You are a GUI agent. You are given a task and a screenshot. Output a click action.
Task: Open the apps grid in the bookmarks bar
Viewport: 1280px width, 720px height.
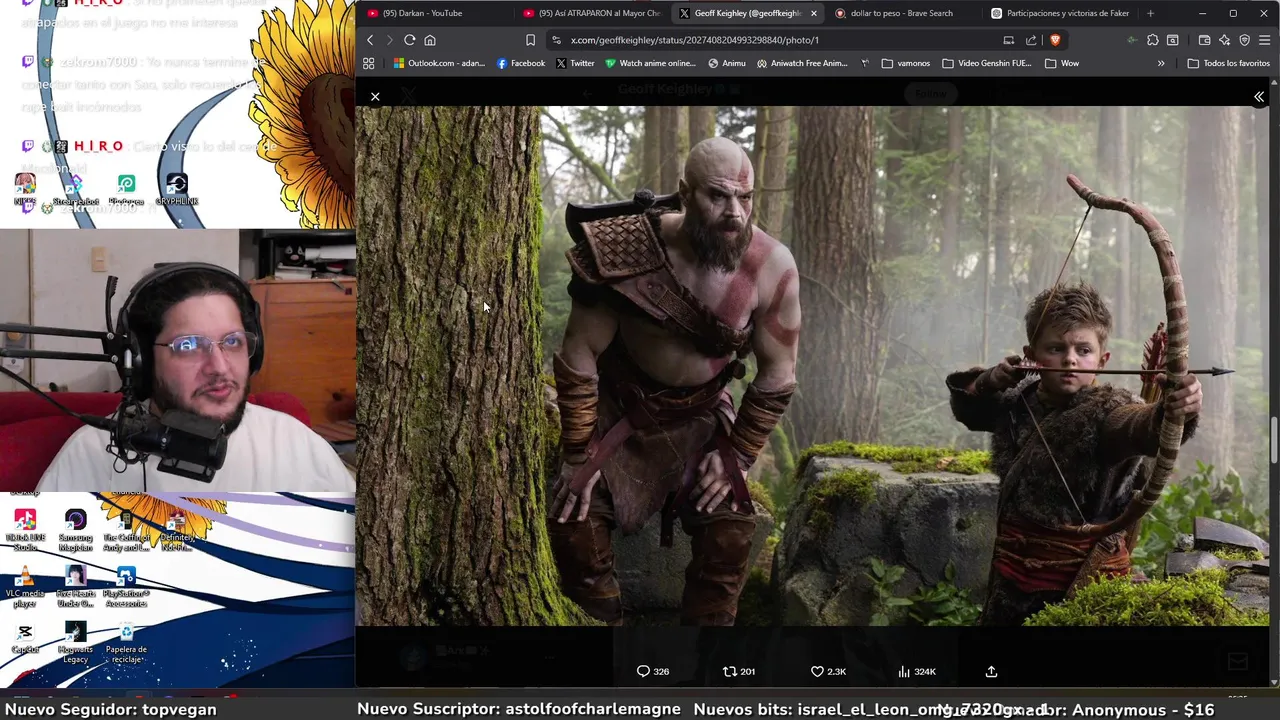(x=368, y=63)
